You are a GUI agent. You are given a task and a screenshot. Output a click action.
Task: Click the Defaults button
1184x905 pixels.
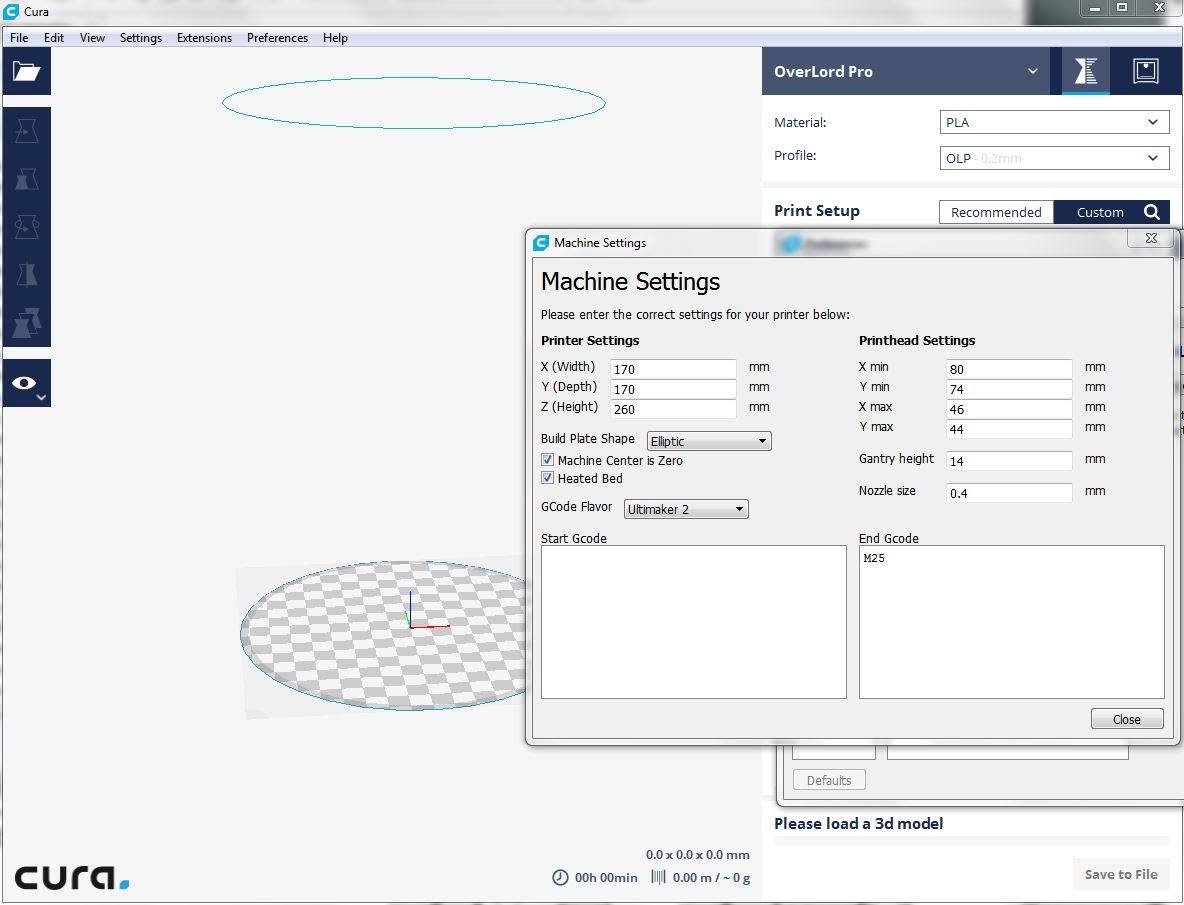(828, 780)
